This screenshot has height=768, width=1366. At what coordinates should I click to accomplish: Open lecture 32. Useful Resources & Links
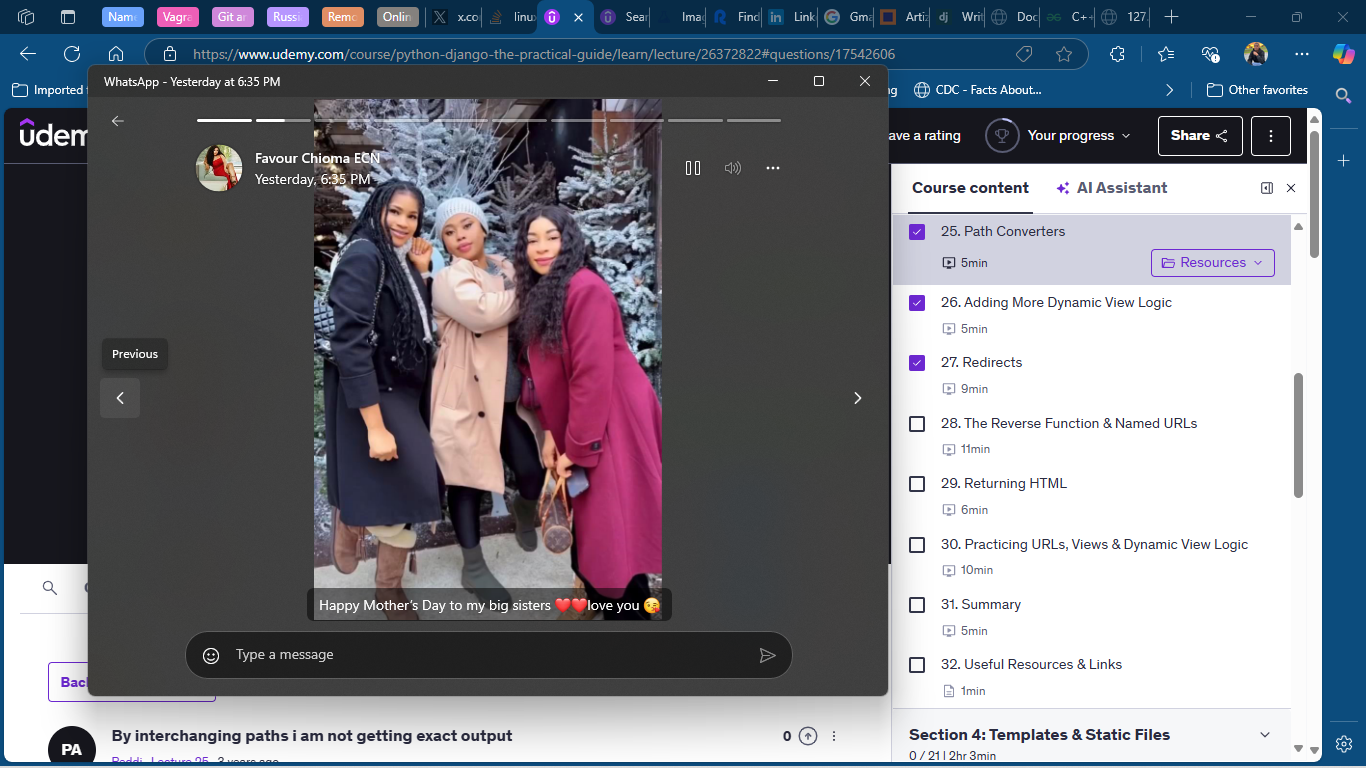pyautogui.click(x=1031, y=665)
